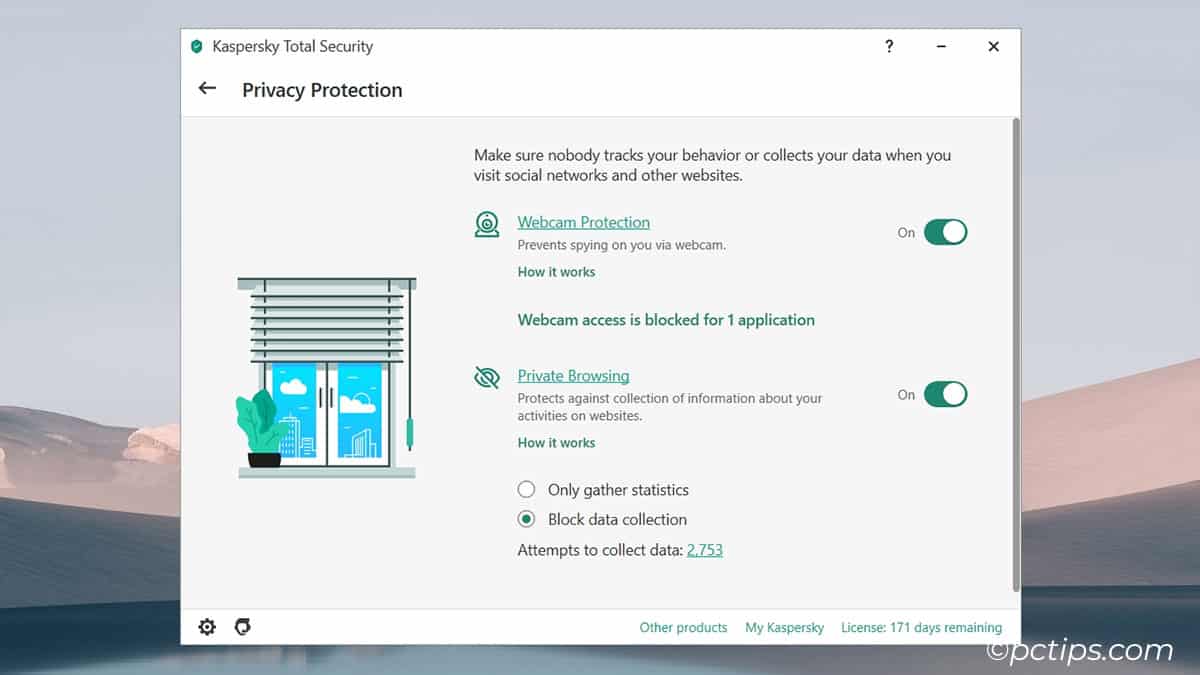The width and height of the screenshot is (1200, 675).
Task: Click the support icon next to the gear
Action: [x=241, y=627]
